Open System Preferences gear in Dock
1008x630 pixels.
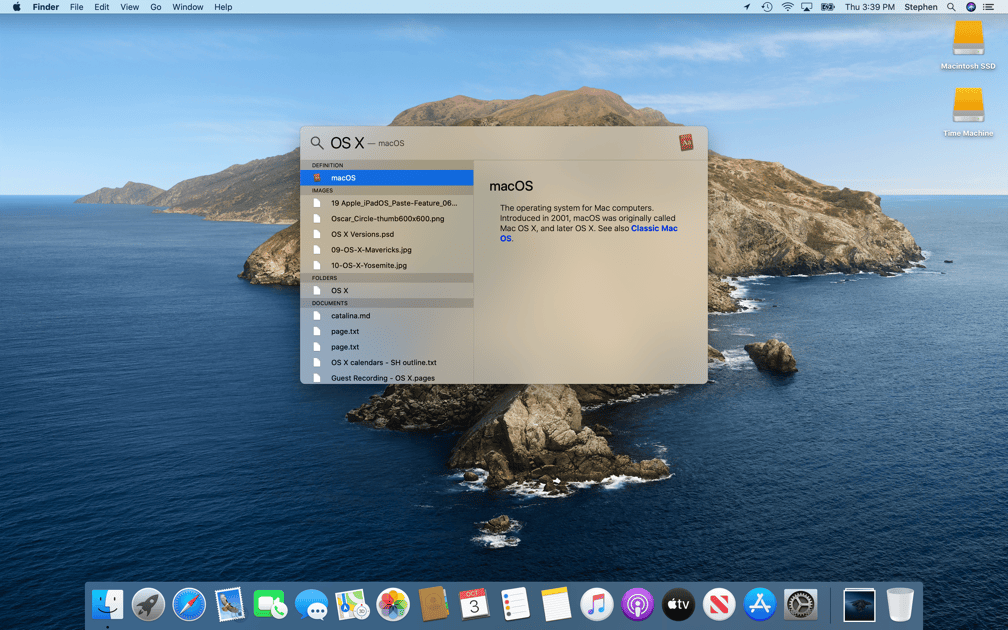pos(800,604)
